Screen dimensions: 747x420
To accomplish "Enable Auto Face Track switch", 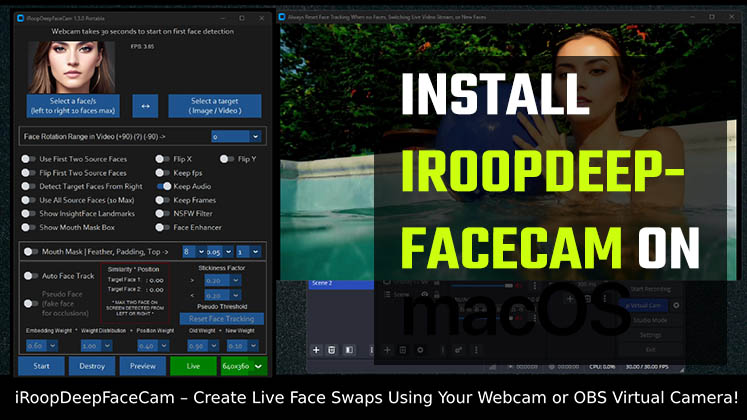I will click(31, 276).
